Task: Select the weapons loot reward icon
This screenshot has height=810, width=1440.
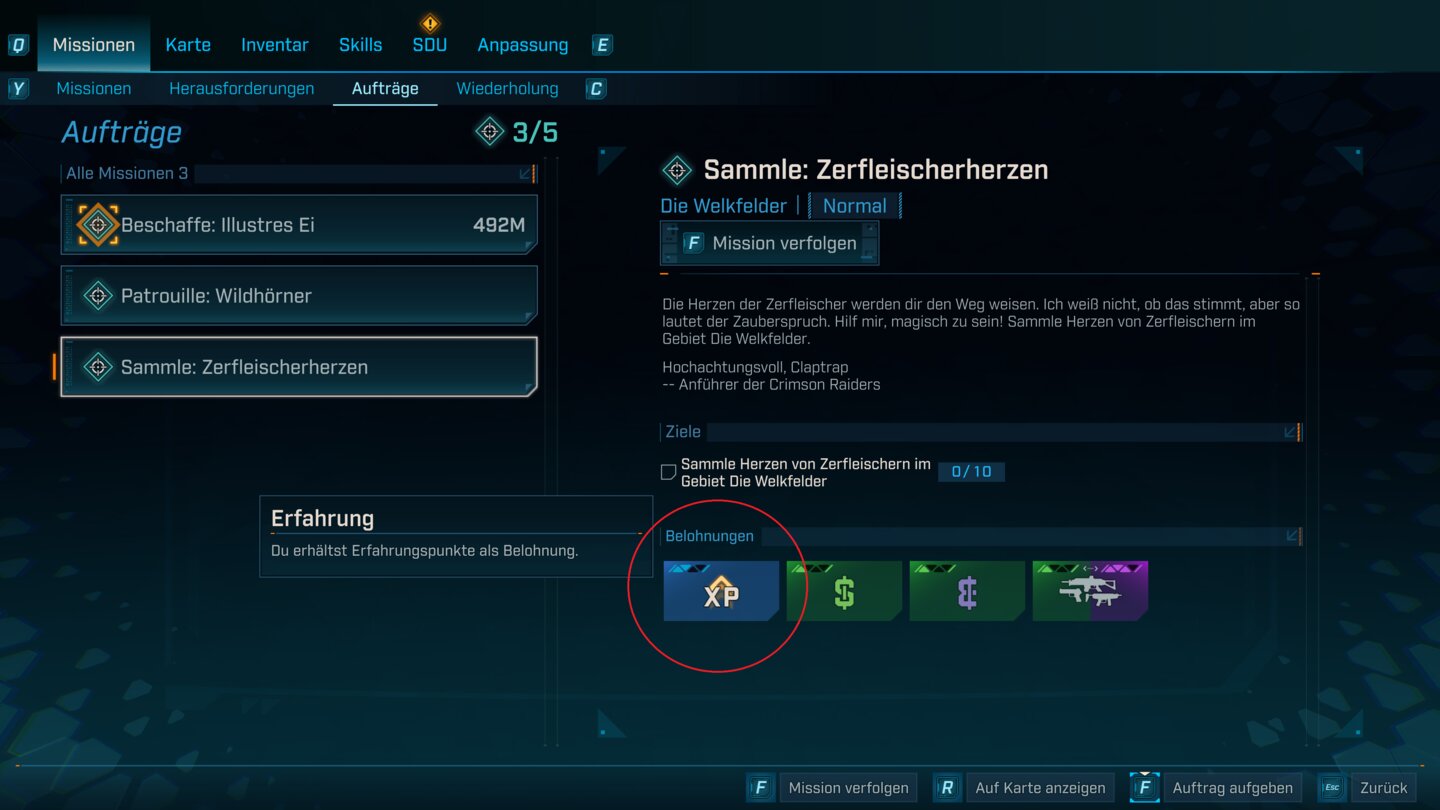Action: [x=1090, y=591]
